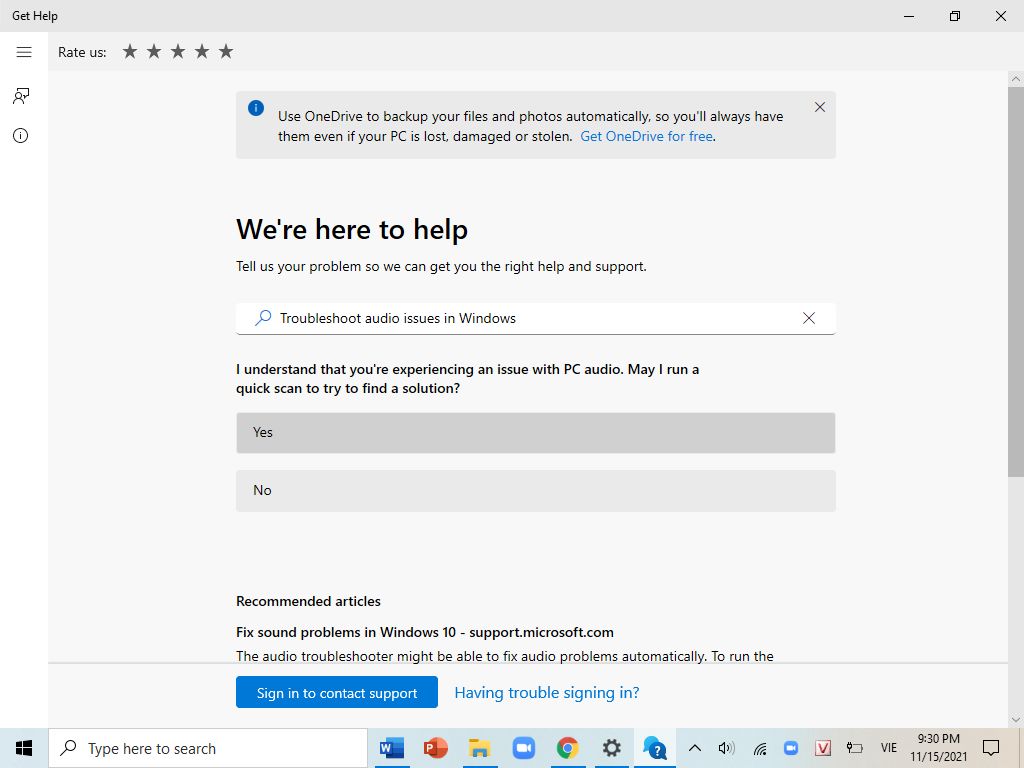Dismiss the OneDrive backup banner

coord(820,107)
